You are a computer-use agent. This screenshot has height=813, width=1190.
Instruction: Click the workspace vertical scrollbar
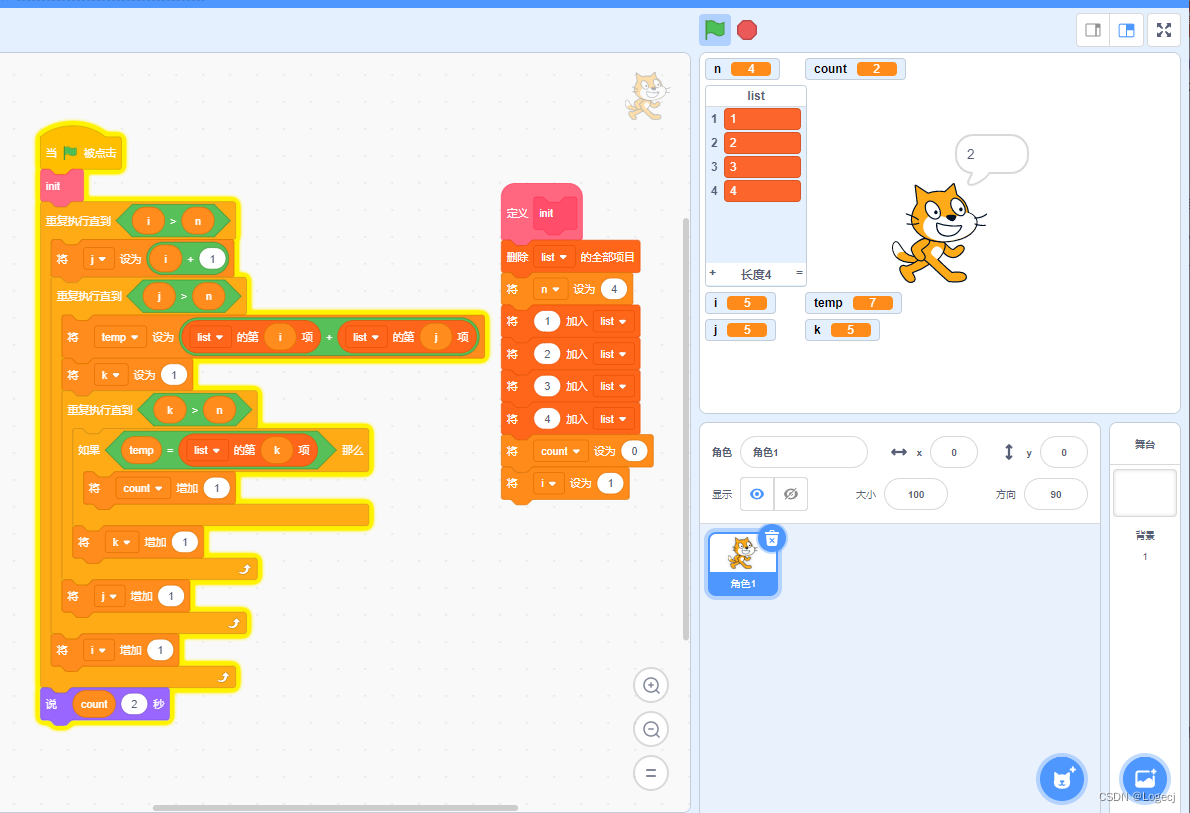click(x=685, y=429)
